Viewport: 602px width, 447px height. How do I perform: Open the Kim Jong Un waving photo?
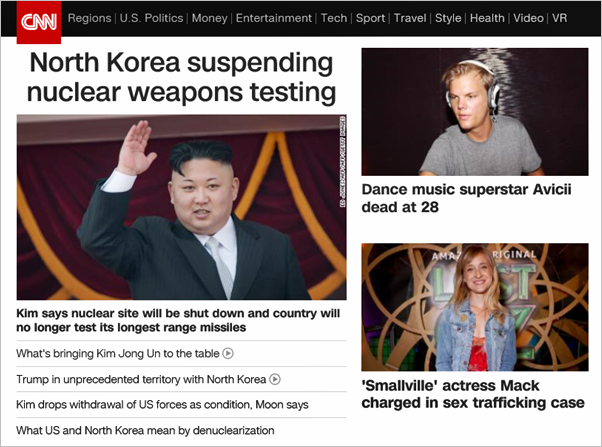coord(181,207)
